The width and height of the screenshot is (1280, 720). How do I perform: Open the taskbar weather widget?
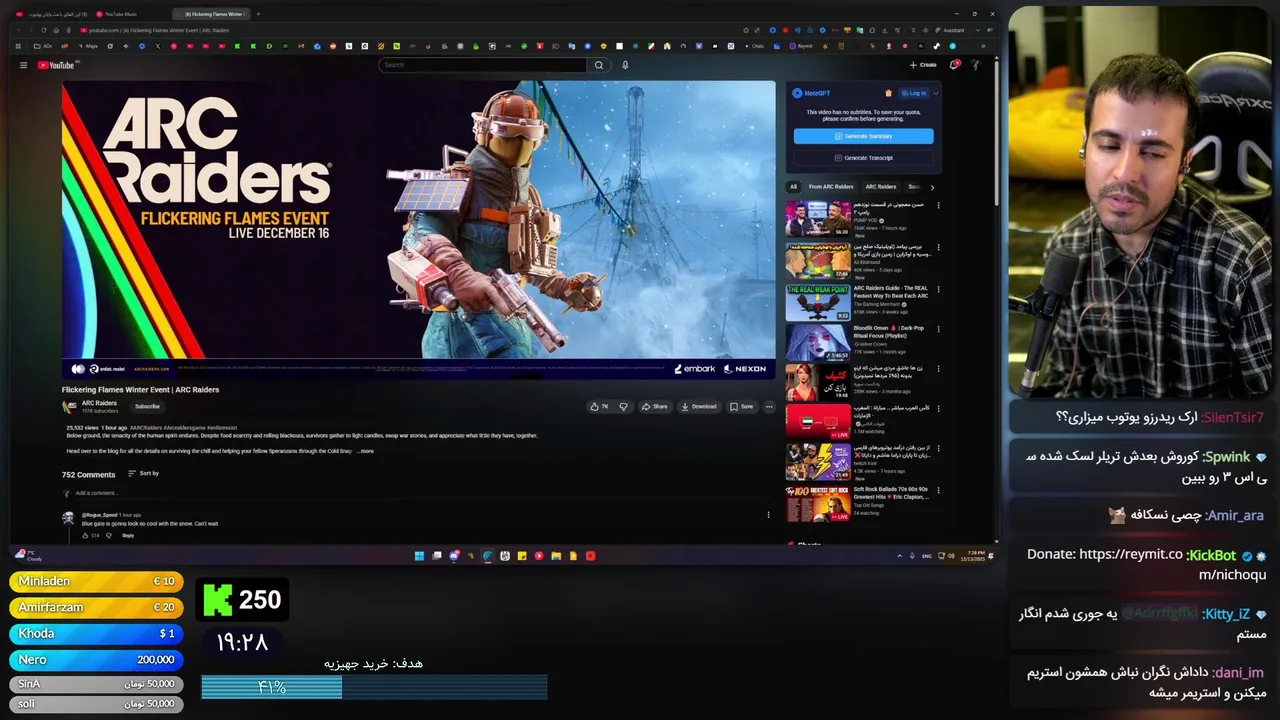[27, 556]
